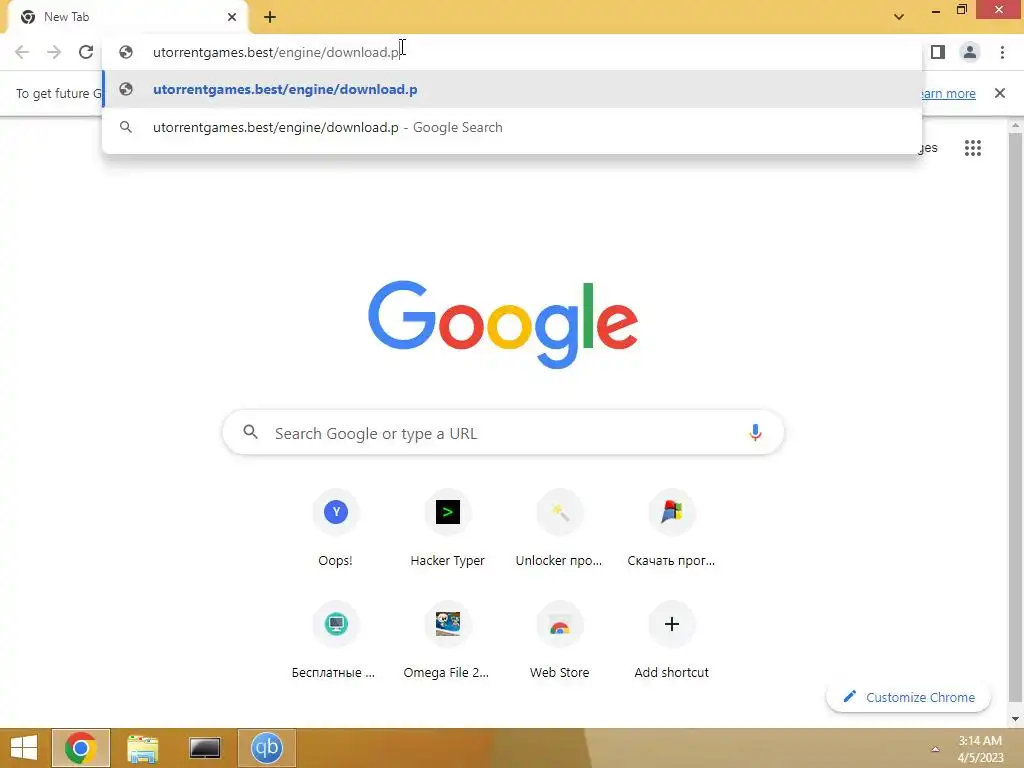Open the Бесплатные shortcut tile
Image resolution: width=1024 pixels, height=768 pixels.
(x=336, y=641)
